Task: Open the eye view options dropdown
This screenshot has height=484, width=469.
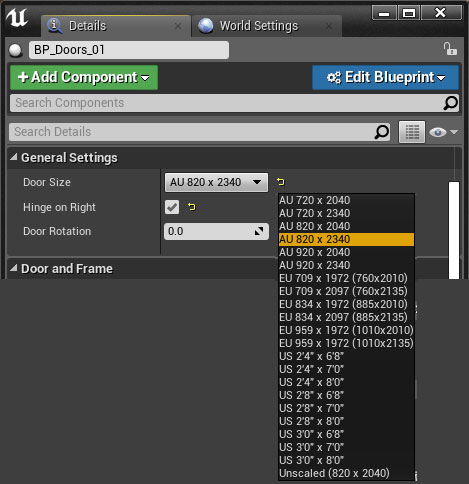Action: coord(443,132)
